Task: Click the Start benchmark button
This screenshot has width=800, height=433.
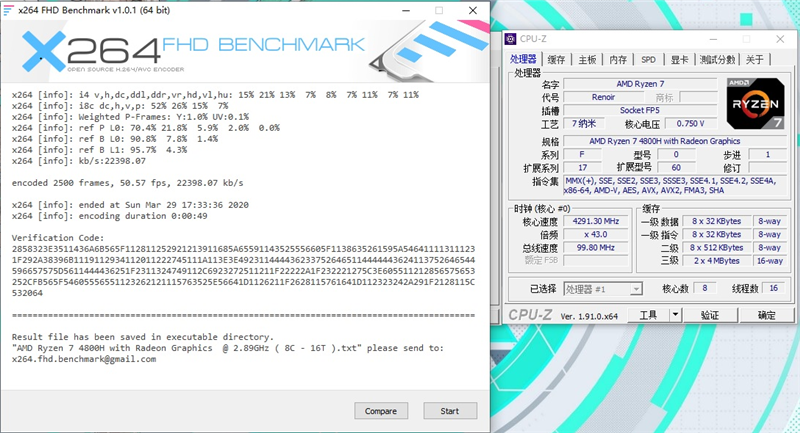Action: click(450, 411)
